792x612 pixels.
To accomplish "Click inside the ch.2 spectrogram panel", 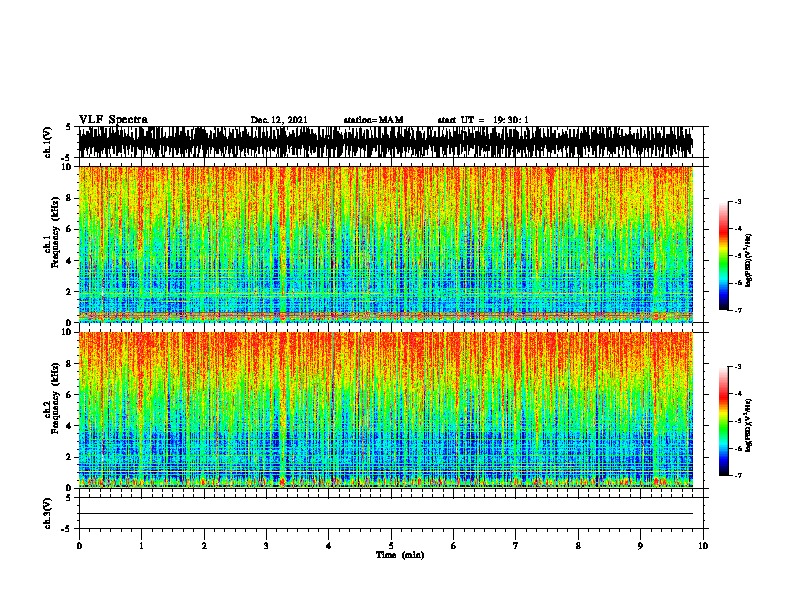I will coord(386,410).
